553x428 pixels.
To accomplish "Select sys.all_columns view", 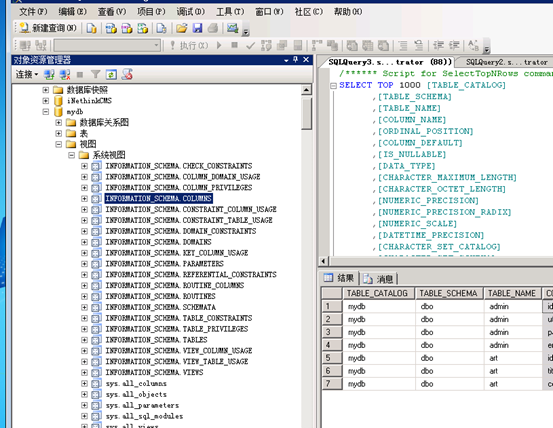I will point(136,383).
